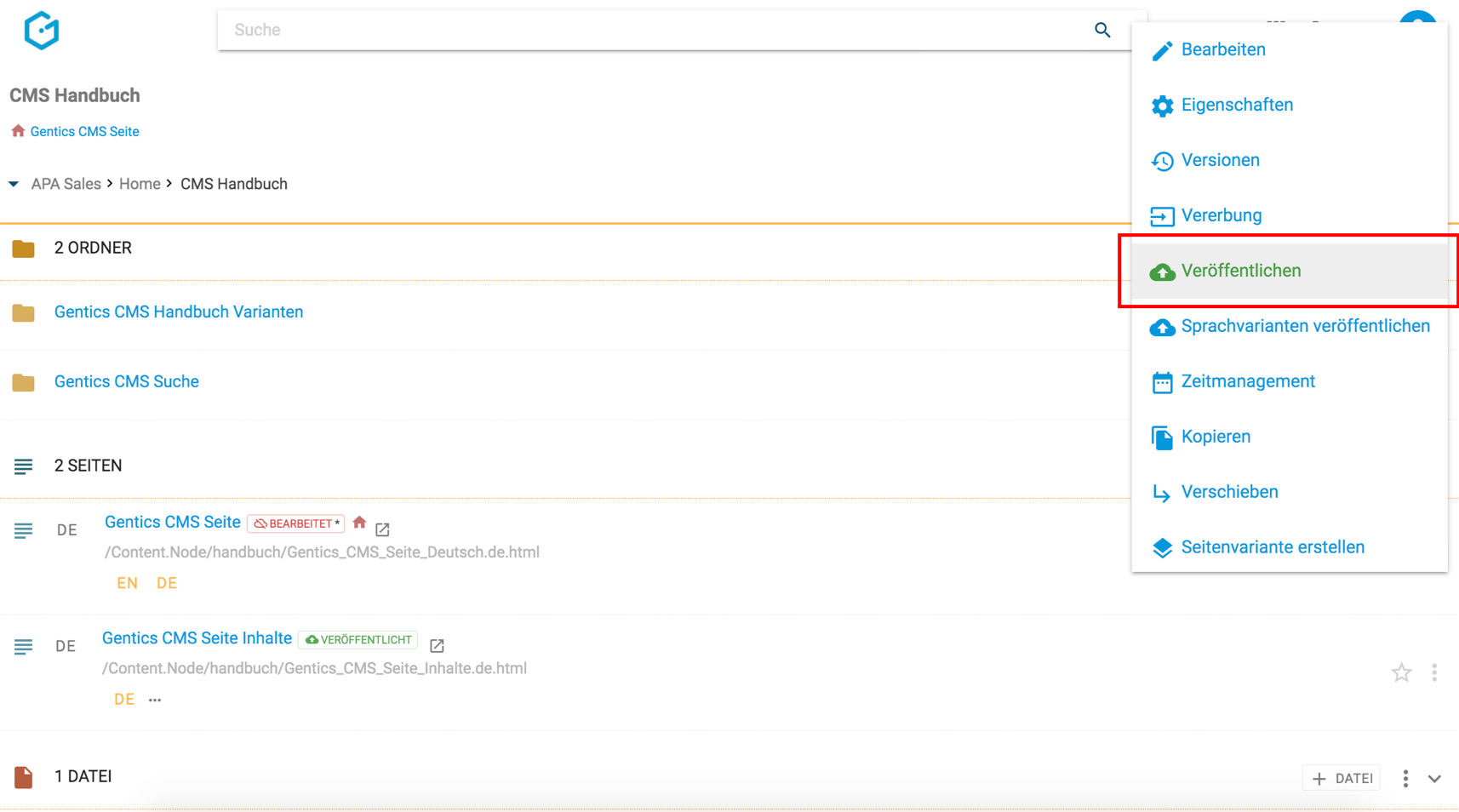
Task: Toggle favourite star for Gentics CMS Seite Inhalte
Action: (1401, 672)
